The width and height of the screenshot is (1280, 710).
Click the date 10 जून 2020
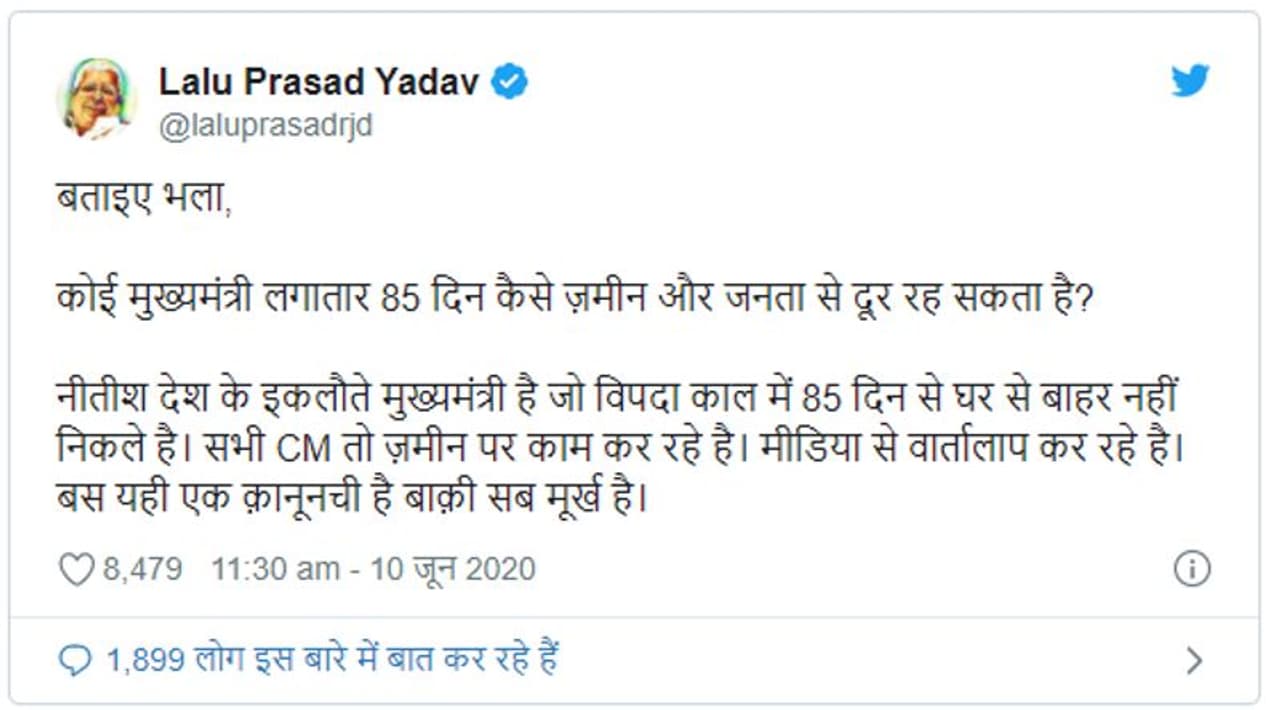(x=453, y=569)
